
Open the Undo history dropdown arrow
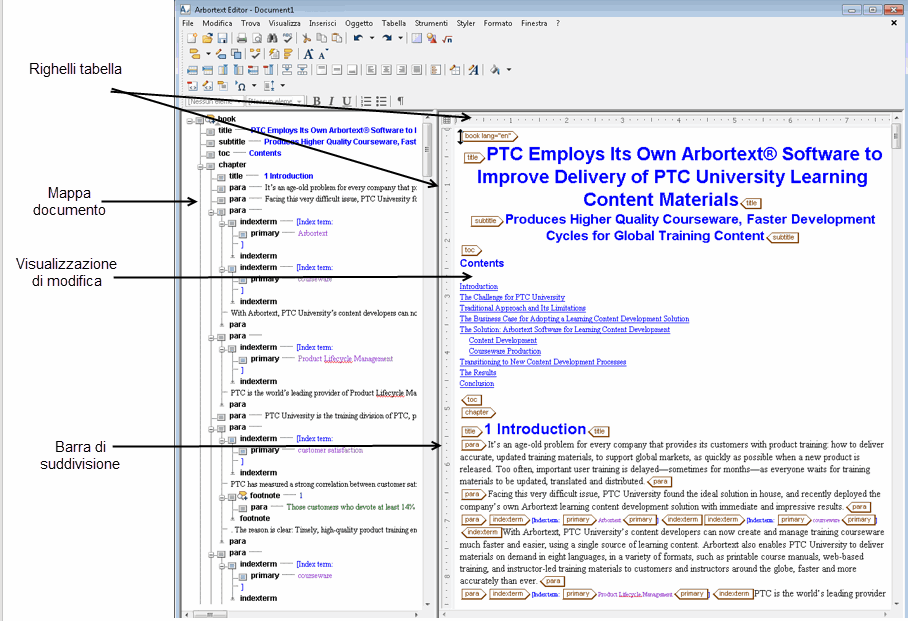click(372, 38)
